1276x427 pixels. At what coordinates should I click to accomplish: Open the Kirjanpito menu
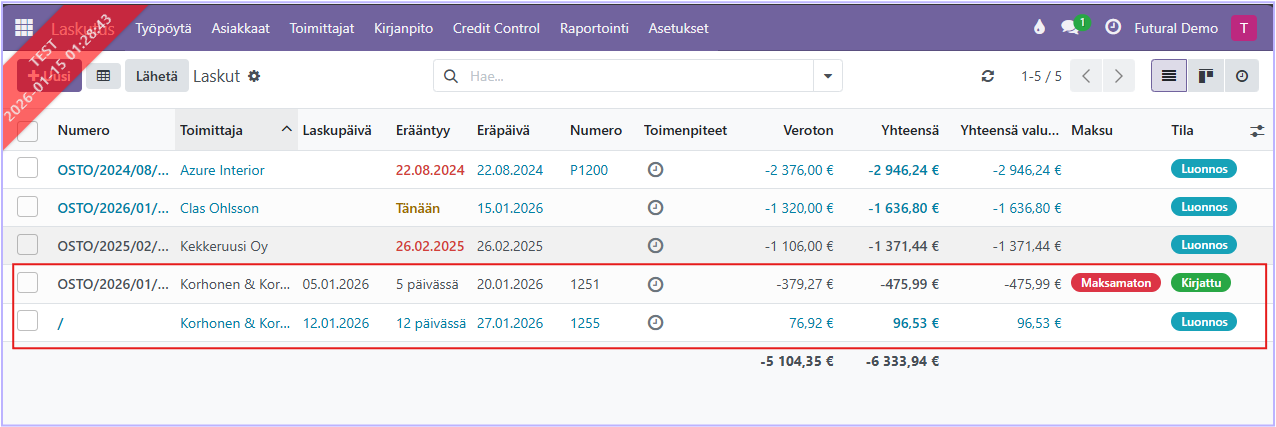[403, 28]
